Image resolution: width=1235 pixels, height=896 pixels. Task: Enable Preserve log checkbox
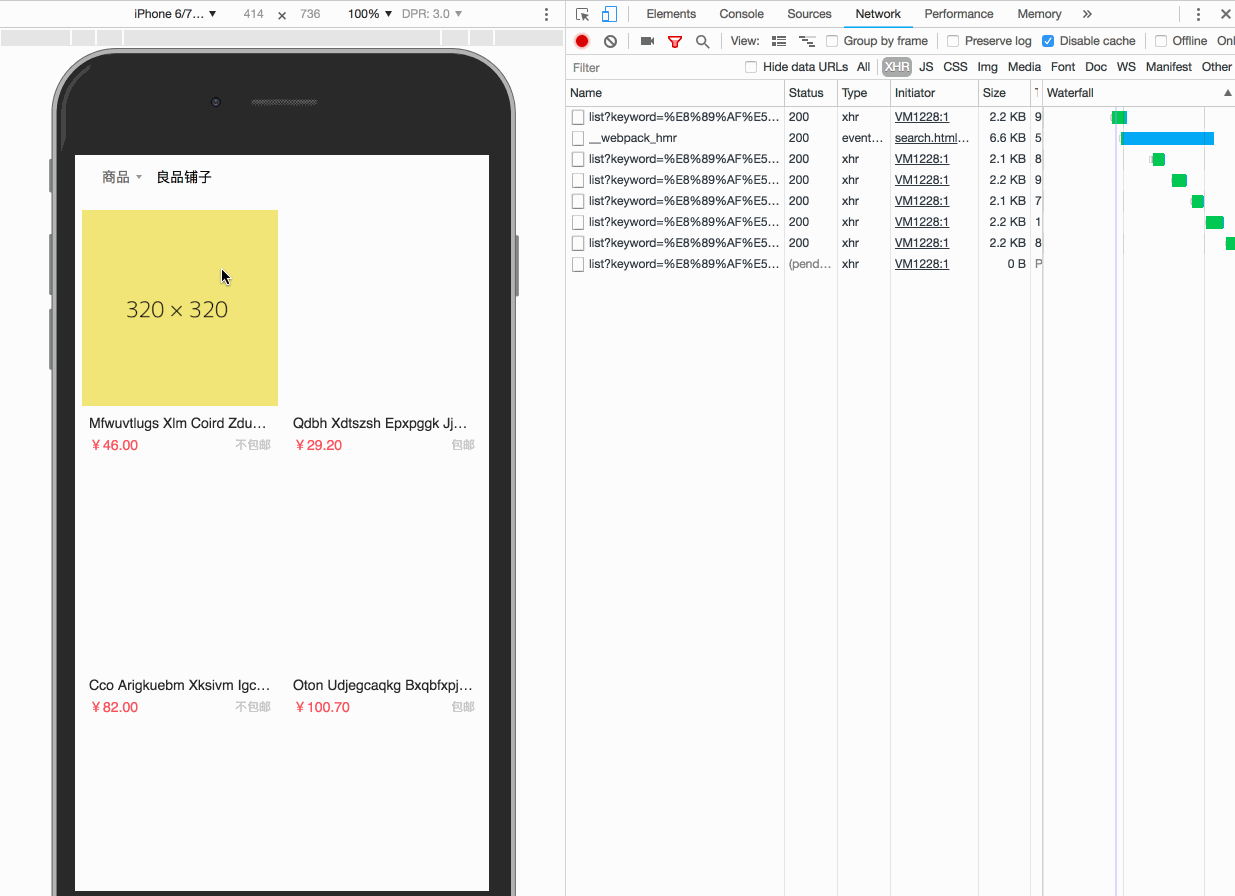point(953,41)
